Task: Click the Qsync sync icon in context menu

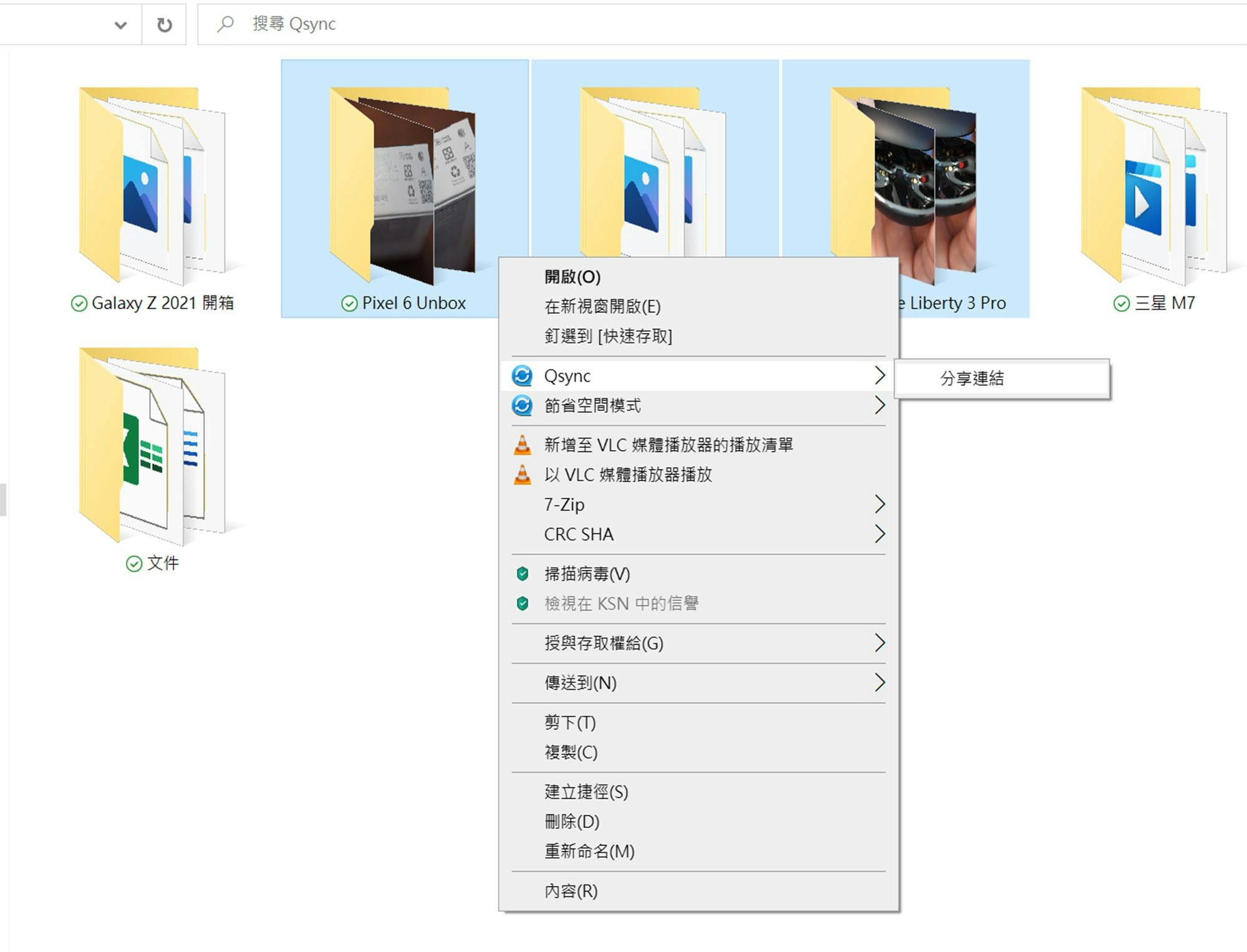Action: (522, 376)
